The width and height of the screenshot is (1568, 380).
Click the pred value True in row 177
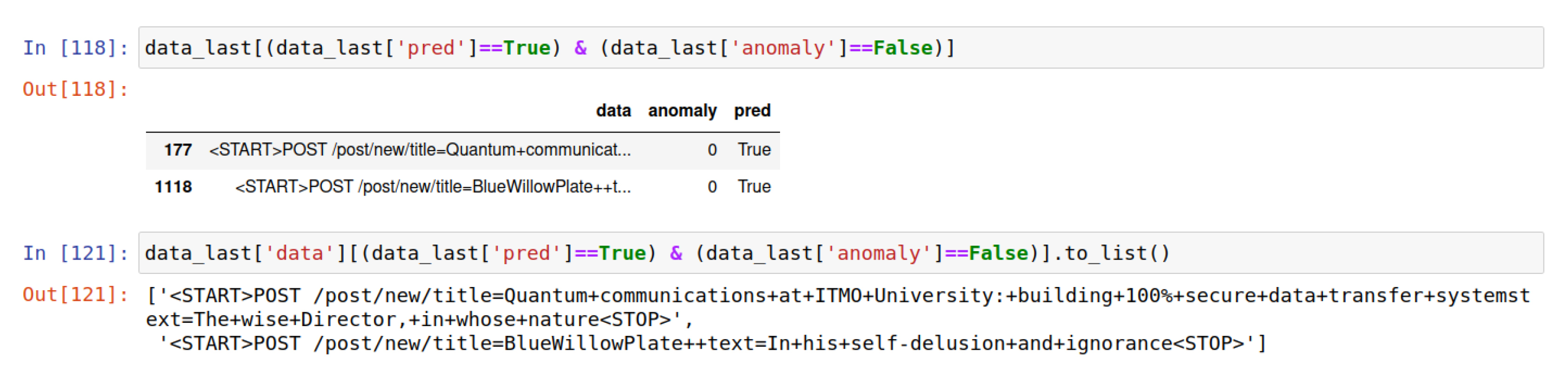(754, 150)
